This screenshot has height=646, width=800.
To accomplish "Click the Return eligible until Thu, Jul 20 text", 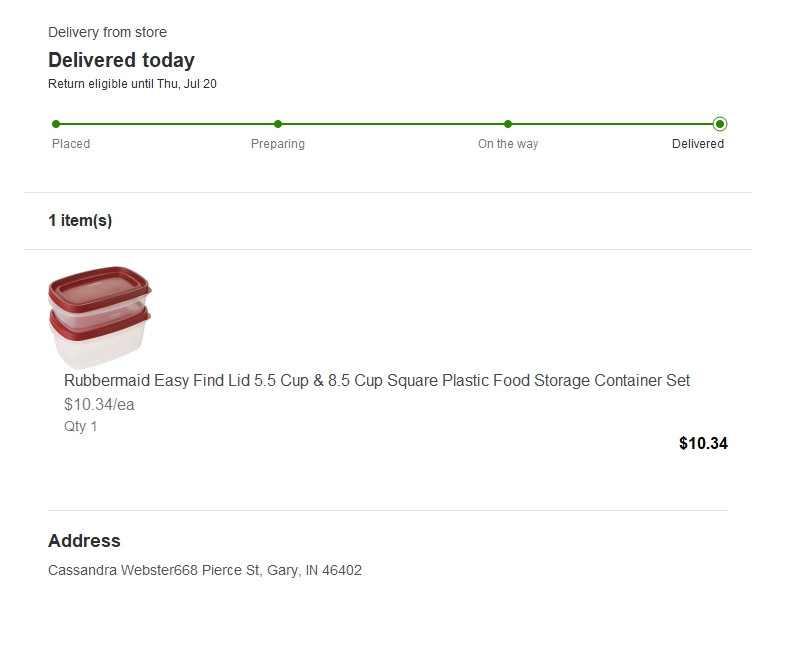I will (132, 84).
